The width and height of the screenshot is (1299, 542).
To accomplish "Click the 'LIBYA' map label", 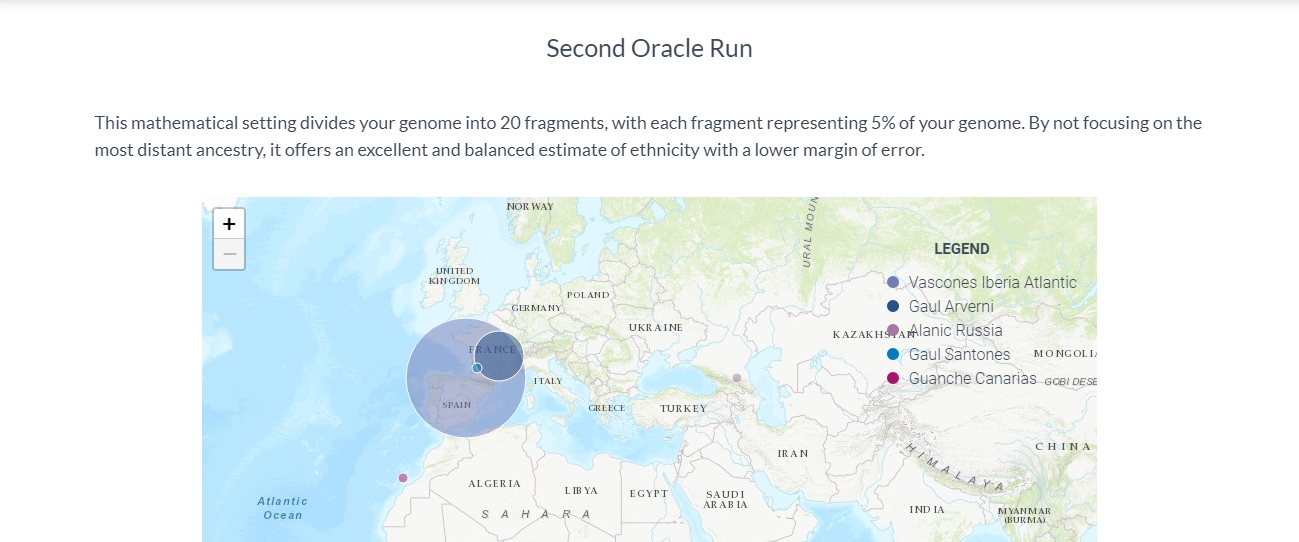I will point(581,490).
